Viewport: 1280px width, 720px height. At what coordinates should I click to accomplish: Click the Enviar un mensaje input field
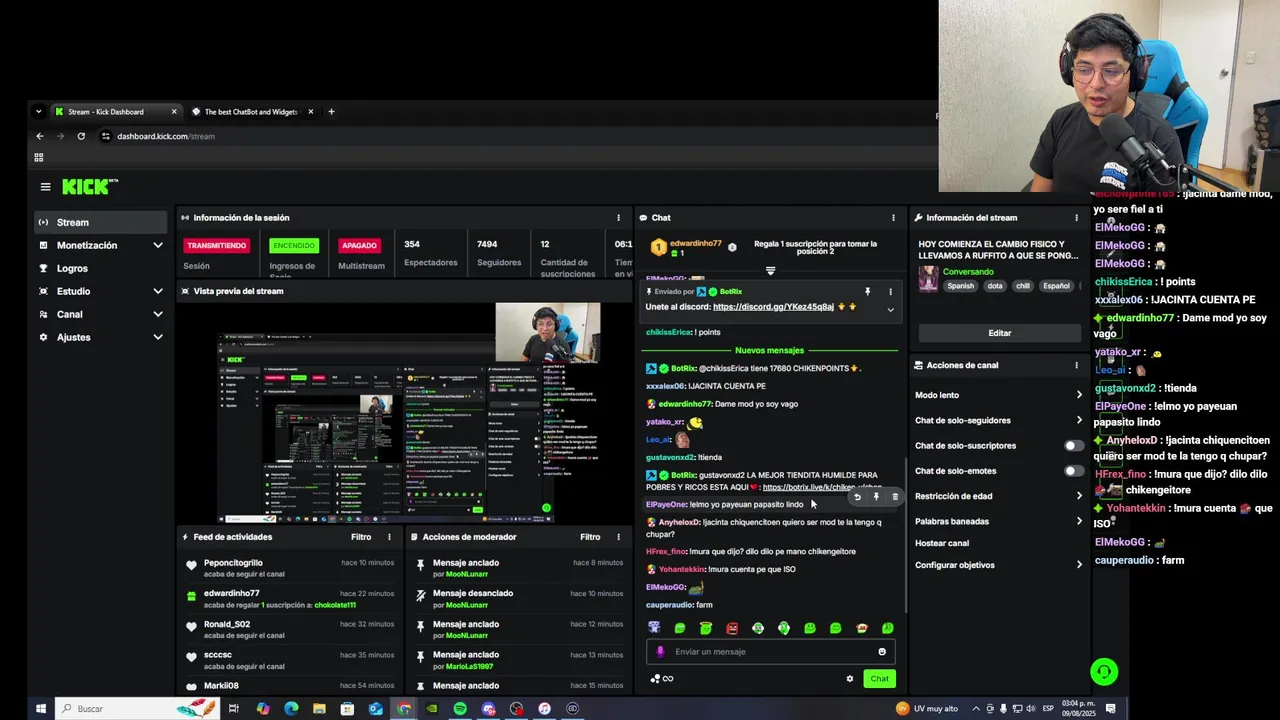[770, 652]
